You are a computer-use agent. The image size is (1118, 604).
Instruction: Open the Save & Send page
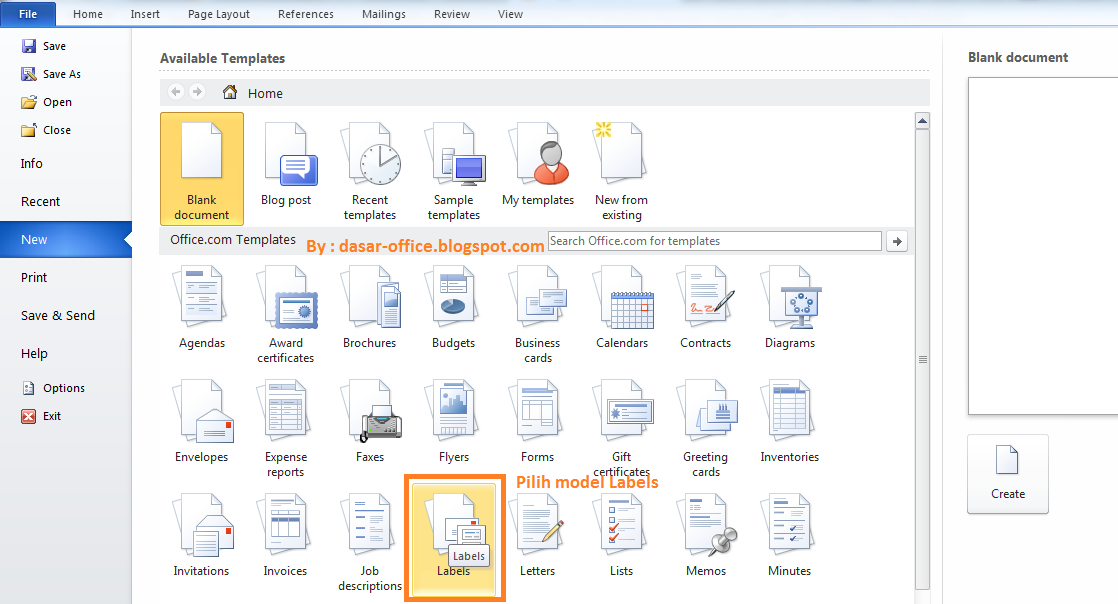[x=58, y=315]
